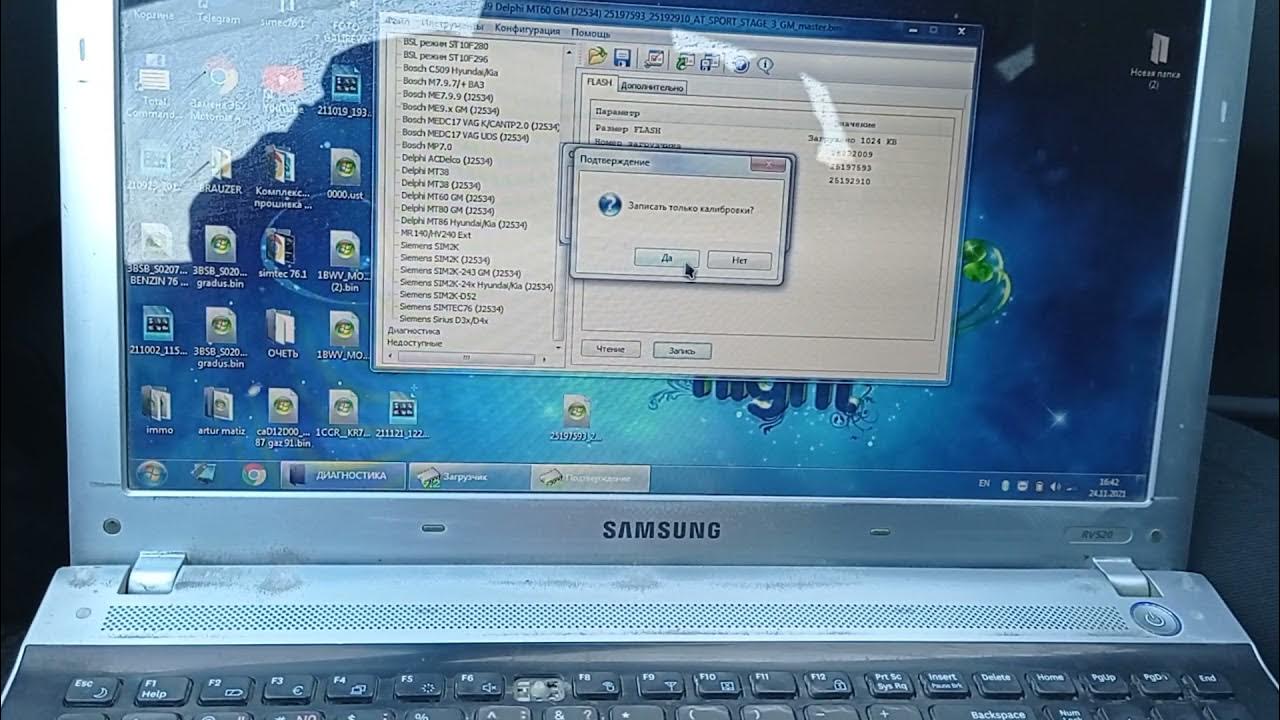Select Bosch C509 Hyundai/Kia in list
Viewport: 1280px width, 720px height.
451,70
